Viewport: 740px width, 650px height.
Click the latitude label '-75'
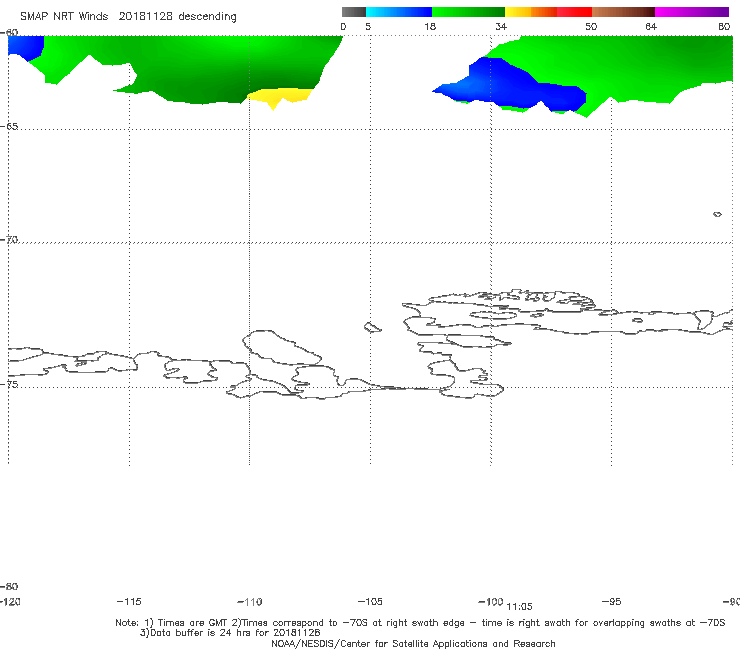click(x=9, y=384)
